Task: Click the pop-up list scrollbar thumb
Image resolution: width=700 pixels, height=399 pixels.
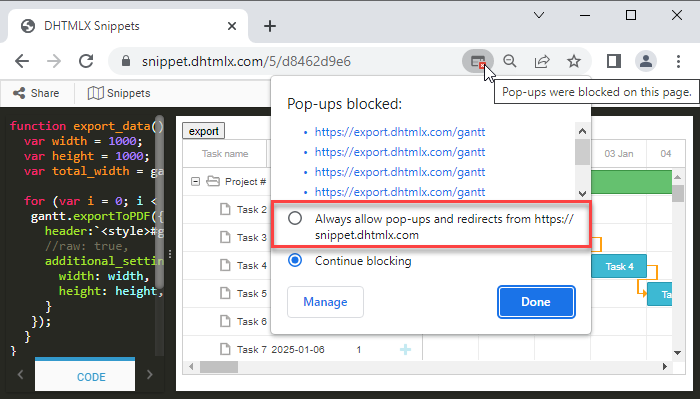Action: click(x=582, y=152)
